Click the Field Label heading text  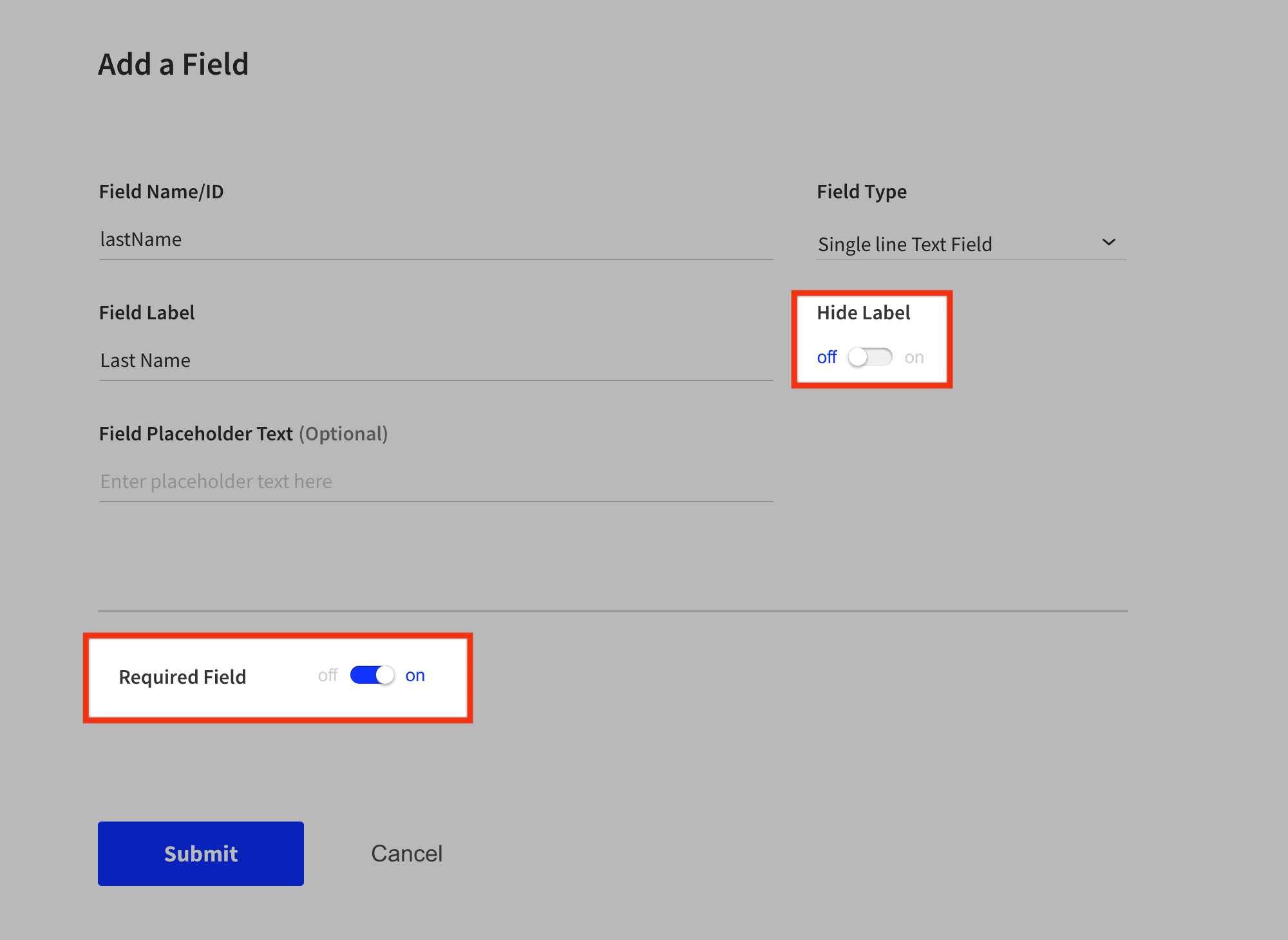coord(147,313)
